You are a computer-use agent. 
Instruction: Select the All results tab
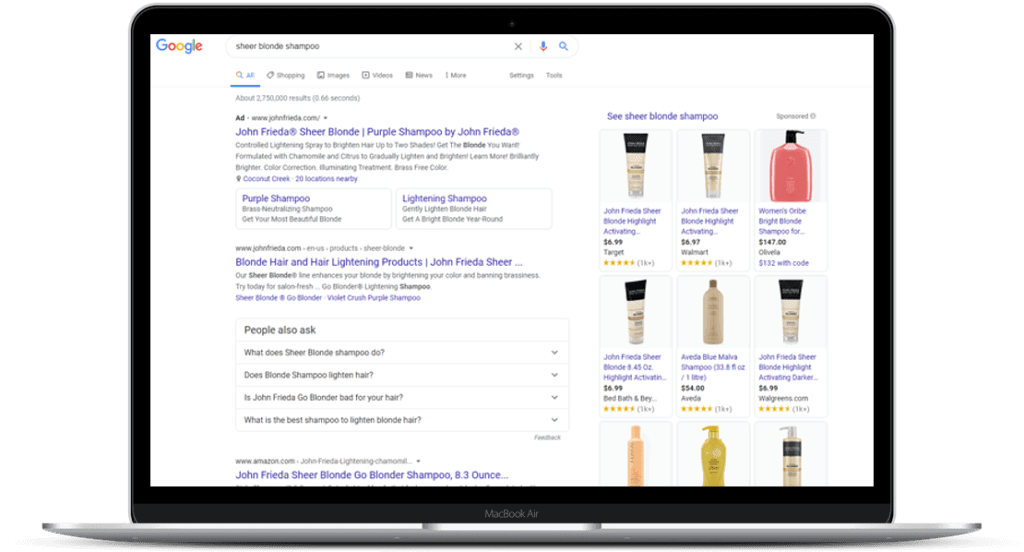pyautogui.click(x=245, y=75)
